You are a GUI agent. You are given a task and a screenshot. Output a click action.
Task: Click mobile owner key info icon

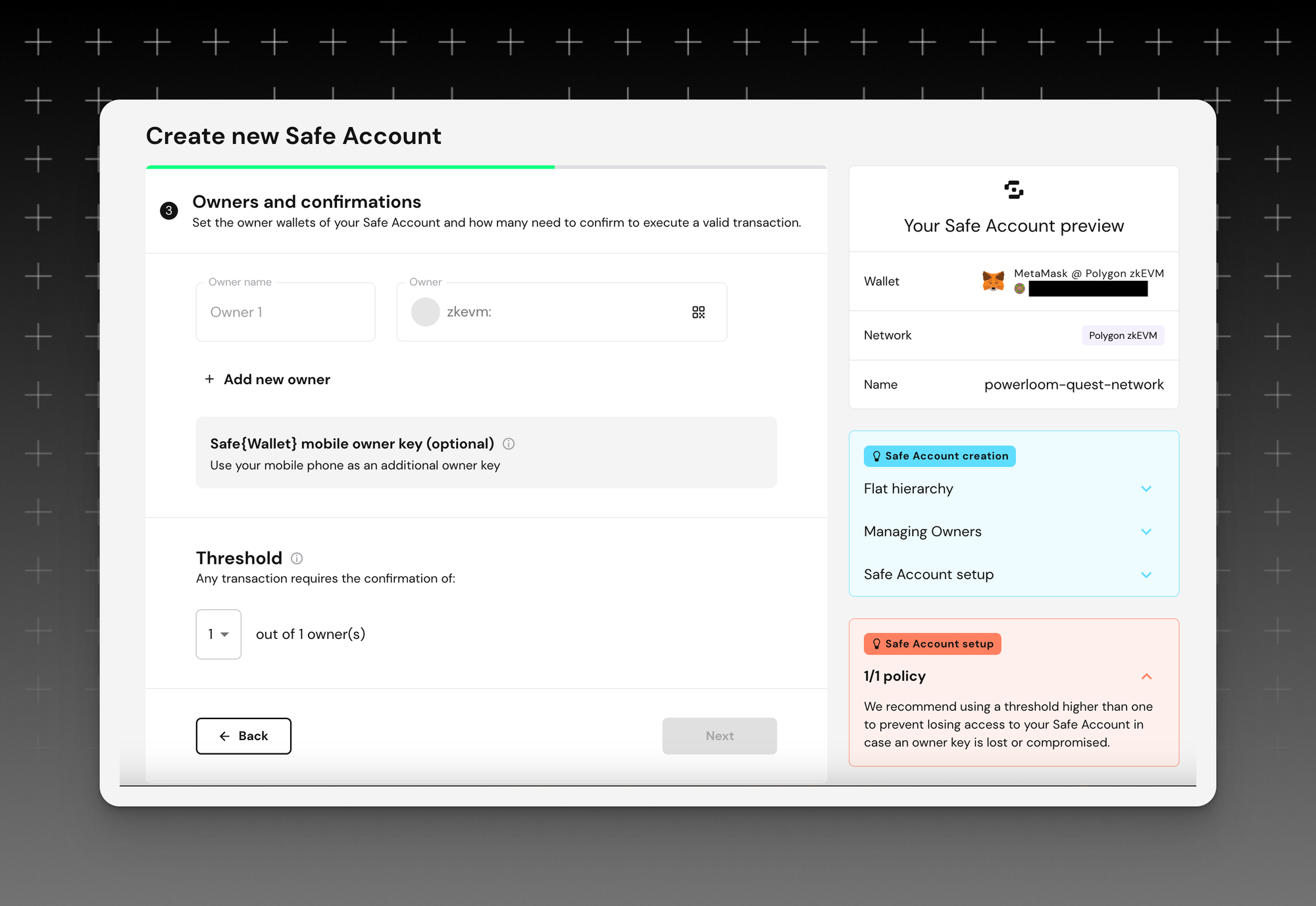tap(509, 444)
